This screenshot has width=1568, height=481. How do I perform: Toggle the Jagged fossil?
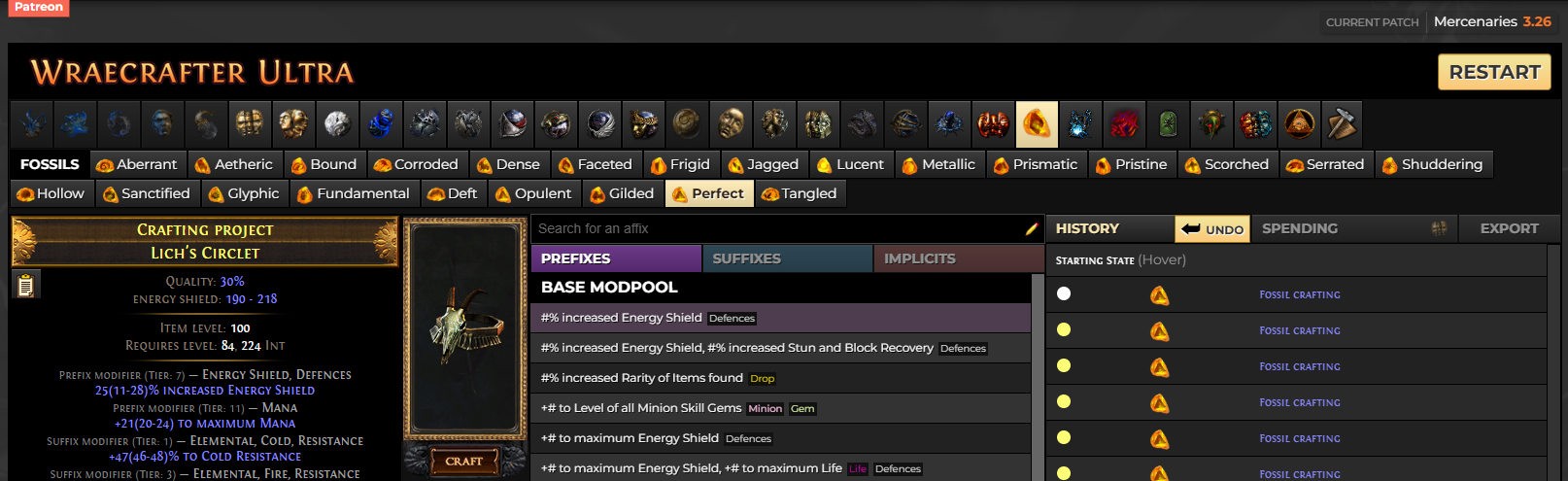(x=764, y=164)
